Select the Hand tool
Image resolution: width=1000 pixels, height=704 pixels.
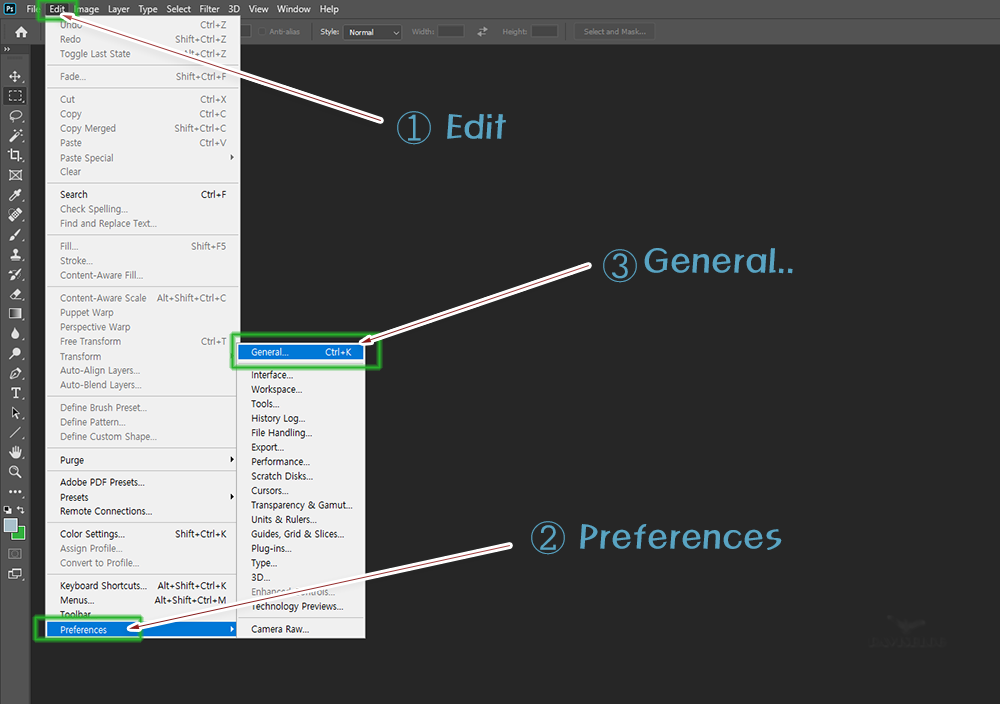15,452
